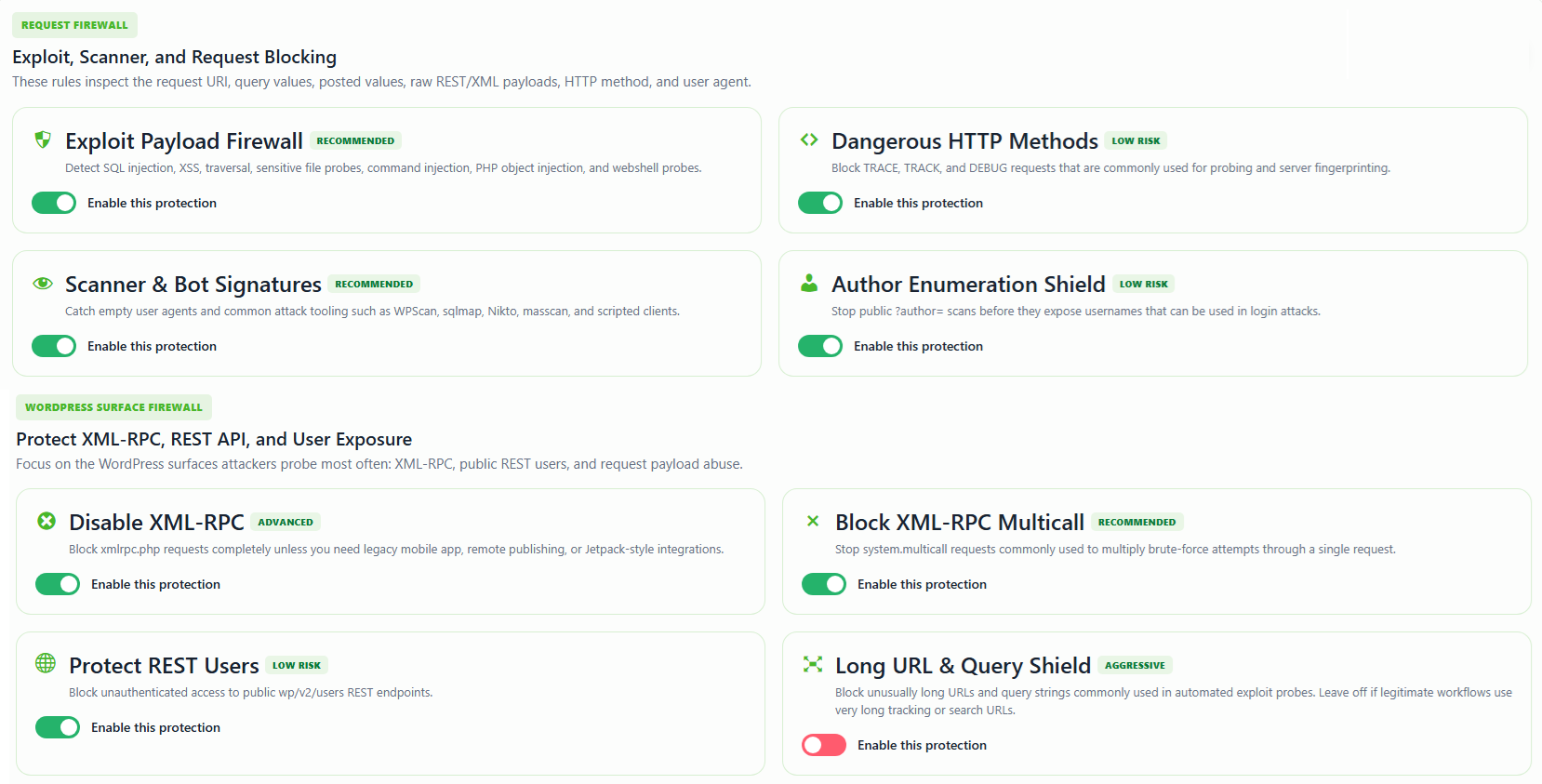Switch off Dangerous HTTP Methods protection
1542x784 pixels.
[x=820, y=203]
